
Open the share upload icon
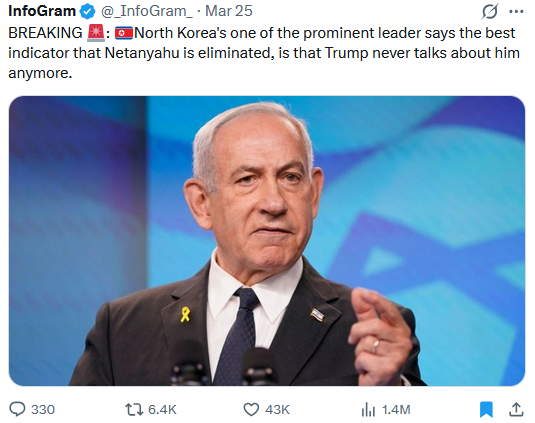(516, 409)
